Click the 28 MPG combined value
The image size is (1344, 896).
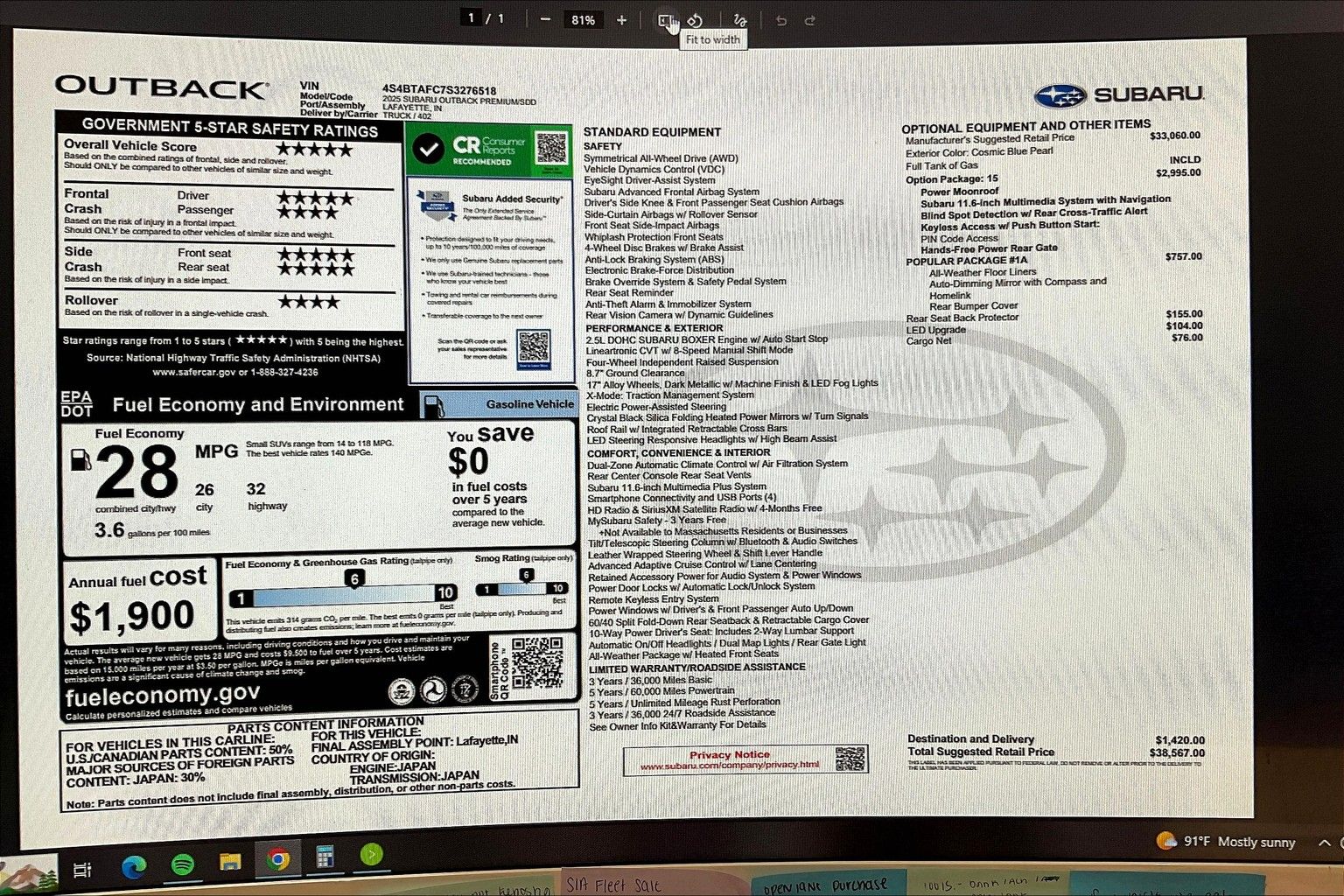coord(137,473)
